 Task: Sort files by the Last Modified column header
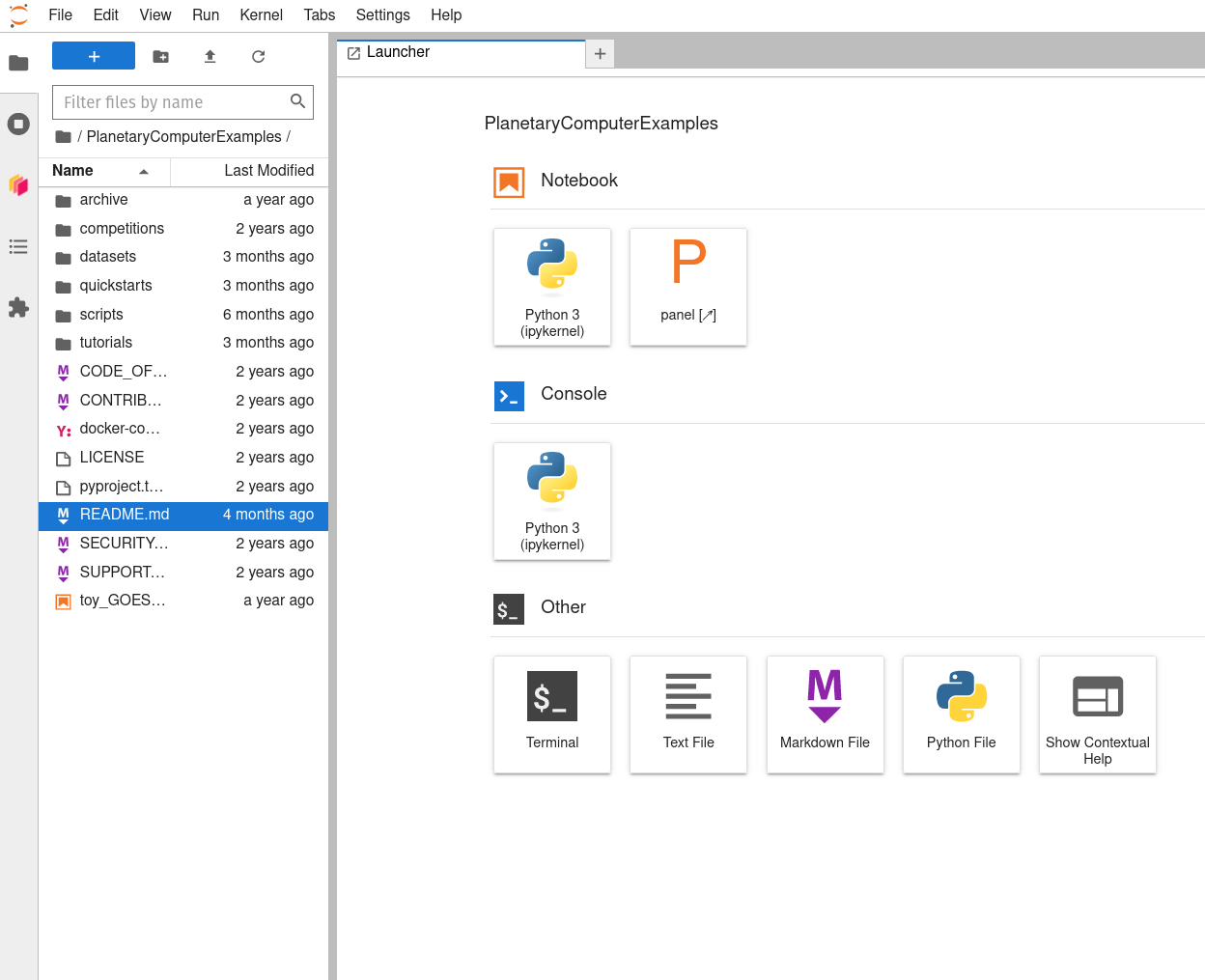click(x=250, y=171)
